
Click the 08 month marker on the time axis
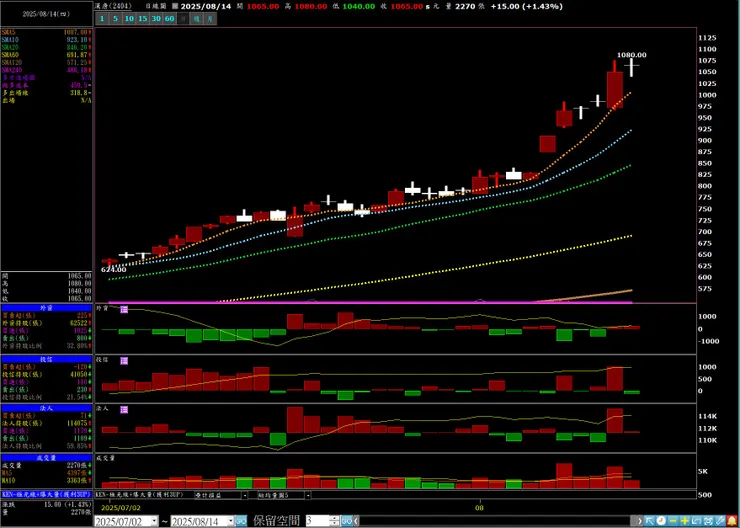click(480, 508)
